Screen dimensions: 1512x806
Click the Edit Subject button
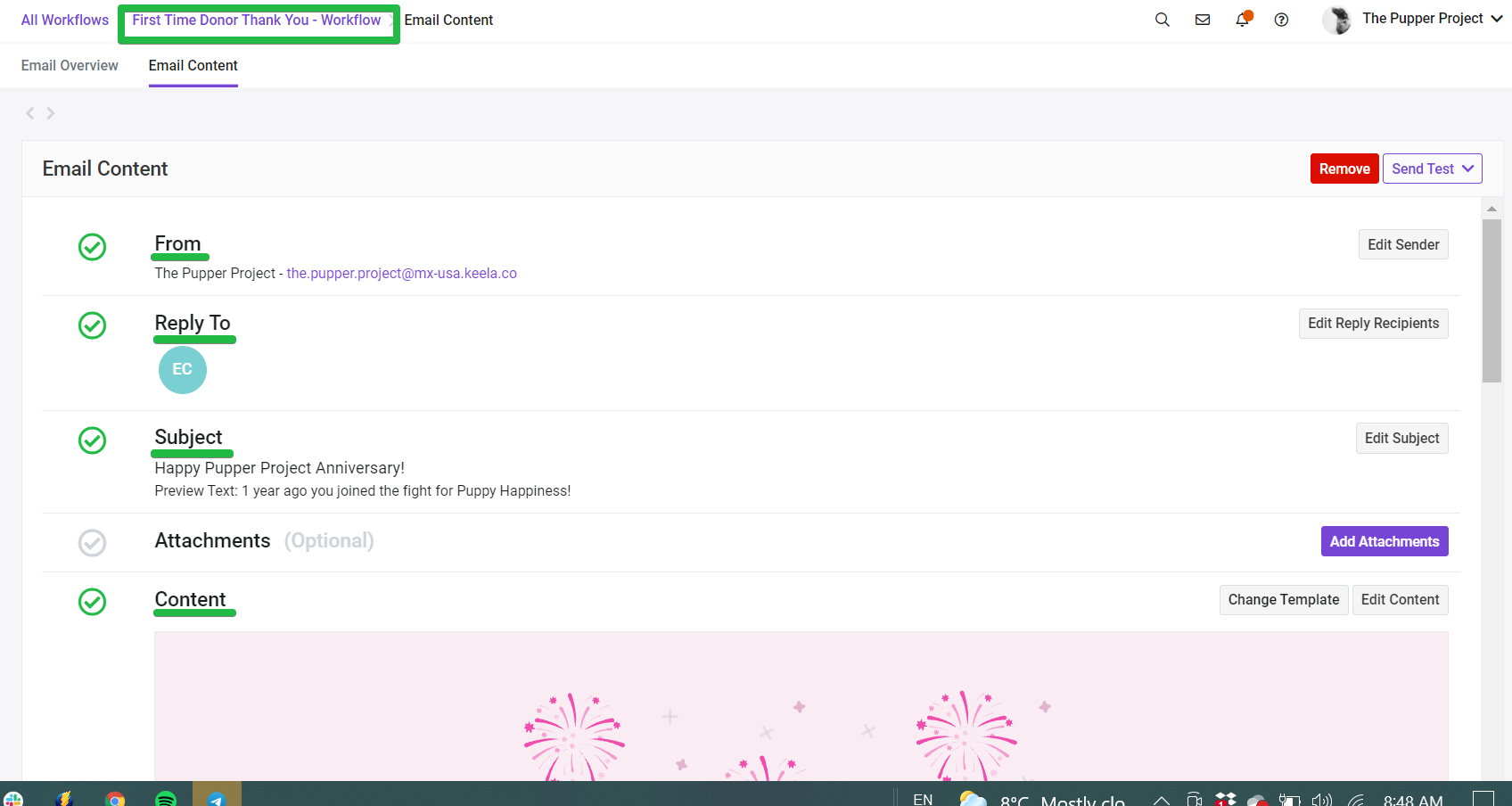1401,438
